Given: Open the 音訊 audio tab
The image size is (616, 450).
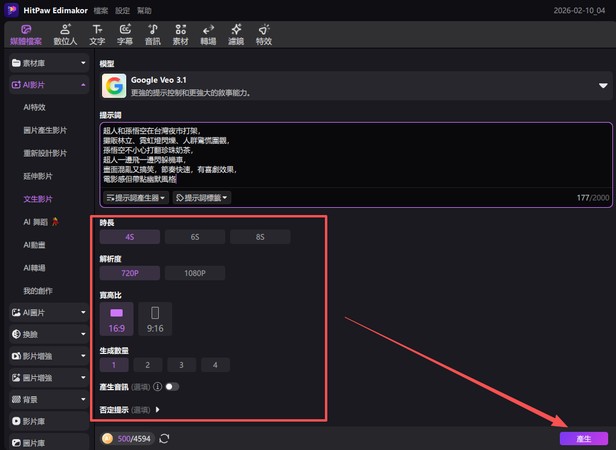Looking at the screenshot, I should tap(153, 35).
